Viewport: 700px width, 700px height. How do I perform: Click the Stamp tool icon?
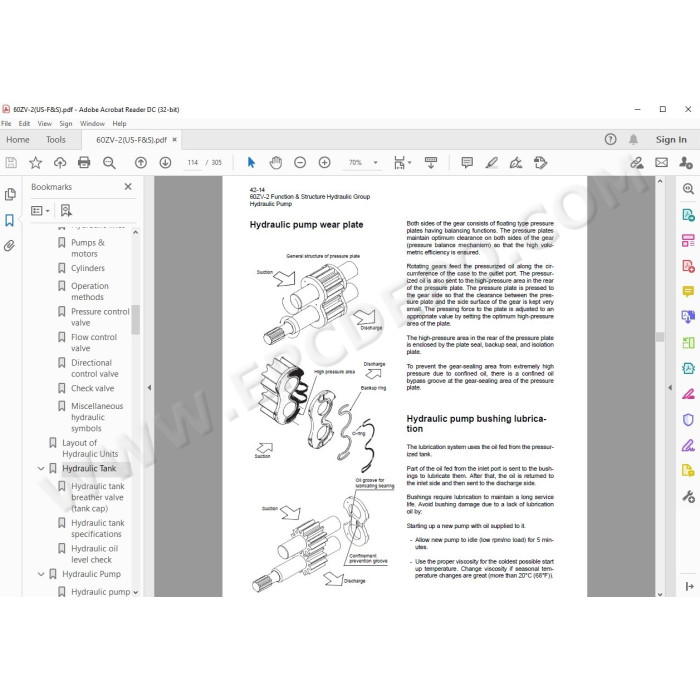[540, 163]
